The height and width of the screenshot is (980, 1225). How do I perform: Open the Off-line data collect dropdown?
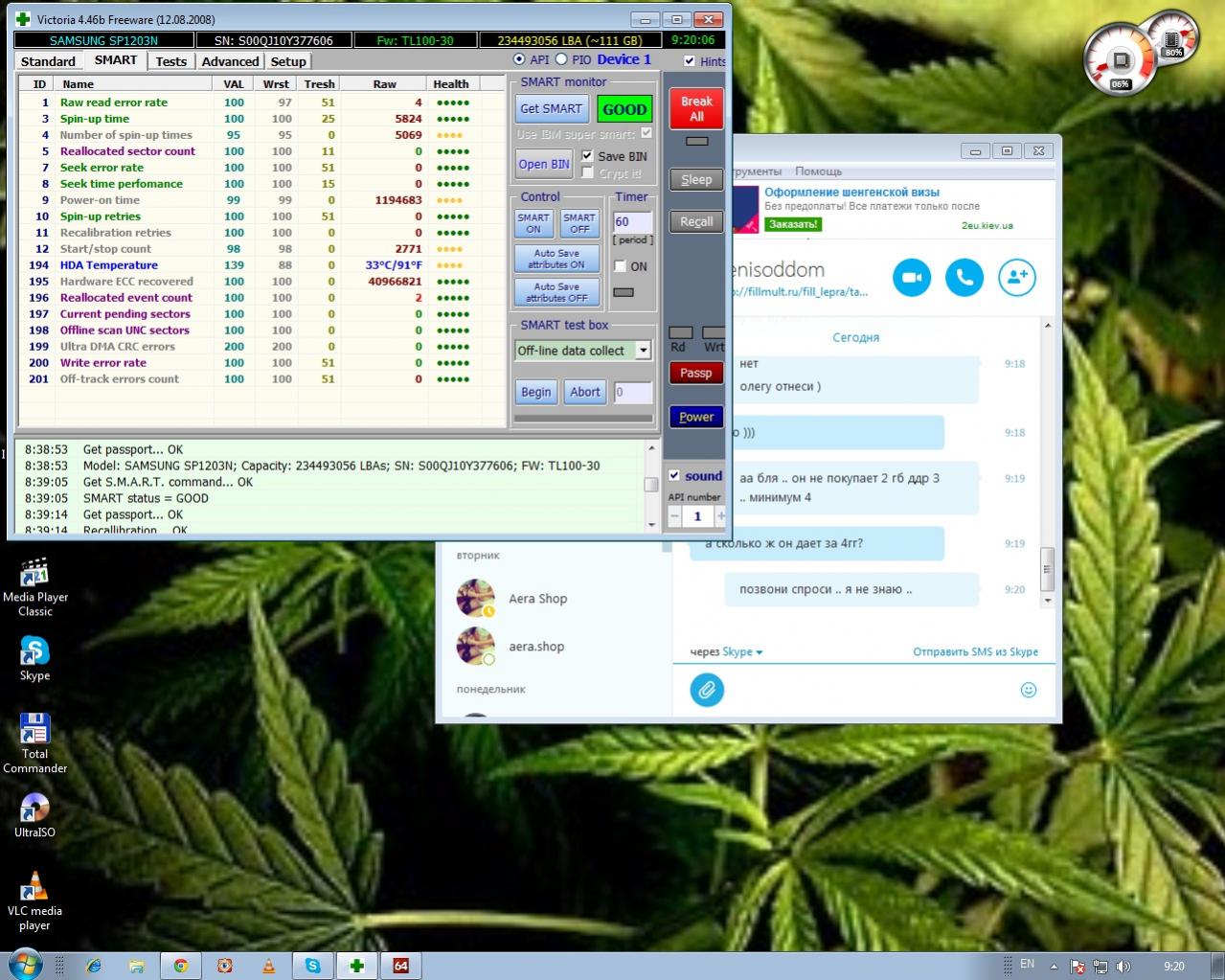[644, 351]
